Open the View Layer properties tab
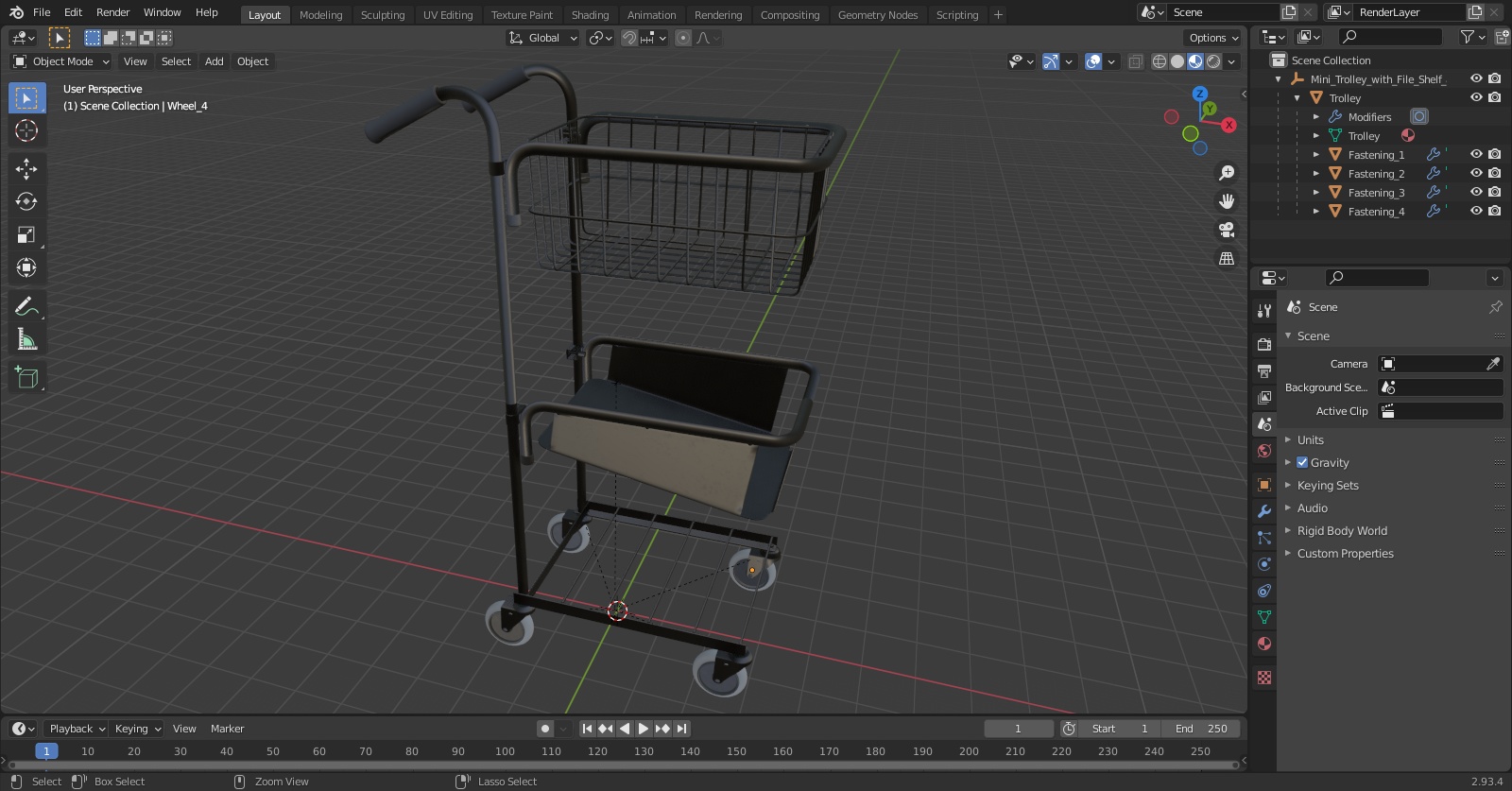 pos(1264,397)
